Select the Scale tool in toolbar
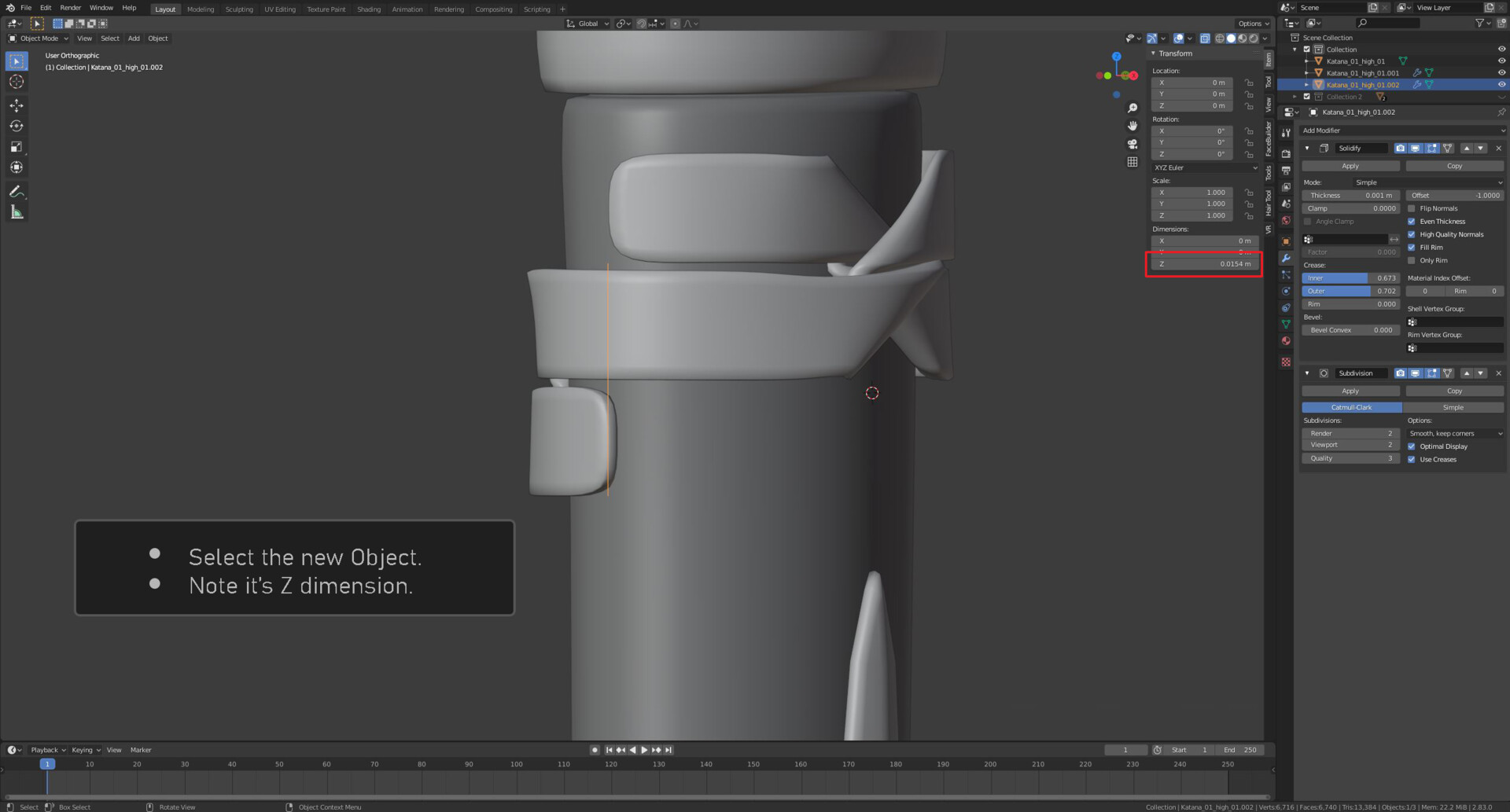 click(17, 147)
